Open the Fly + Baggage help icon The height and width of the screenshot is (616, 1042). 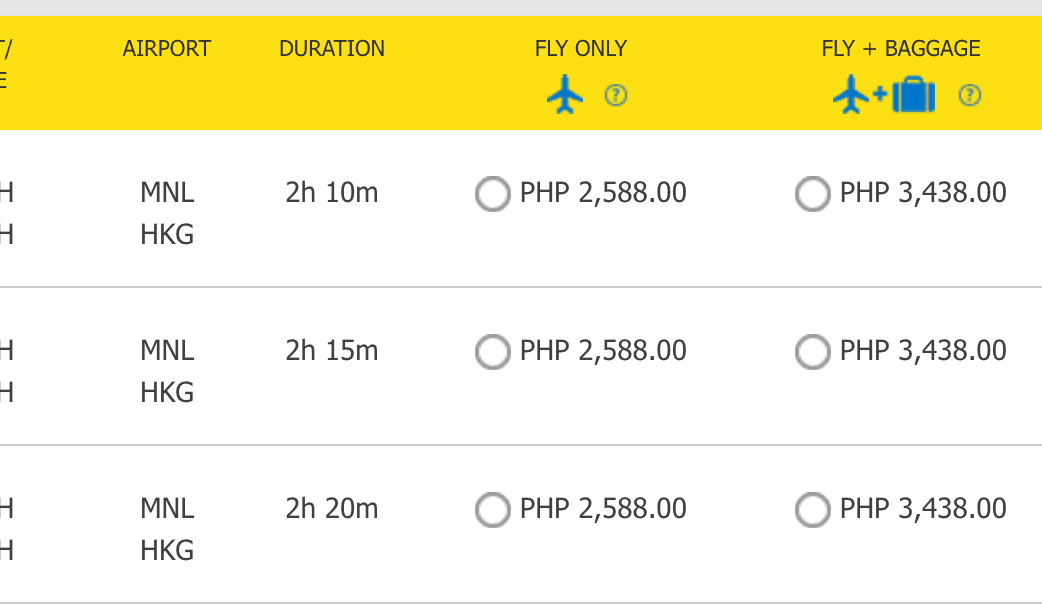click(x=969, y=96)
